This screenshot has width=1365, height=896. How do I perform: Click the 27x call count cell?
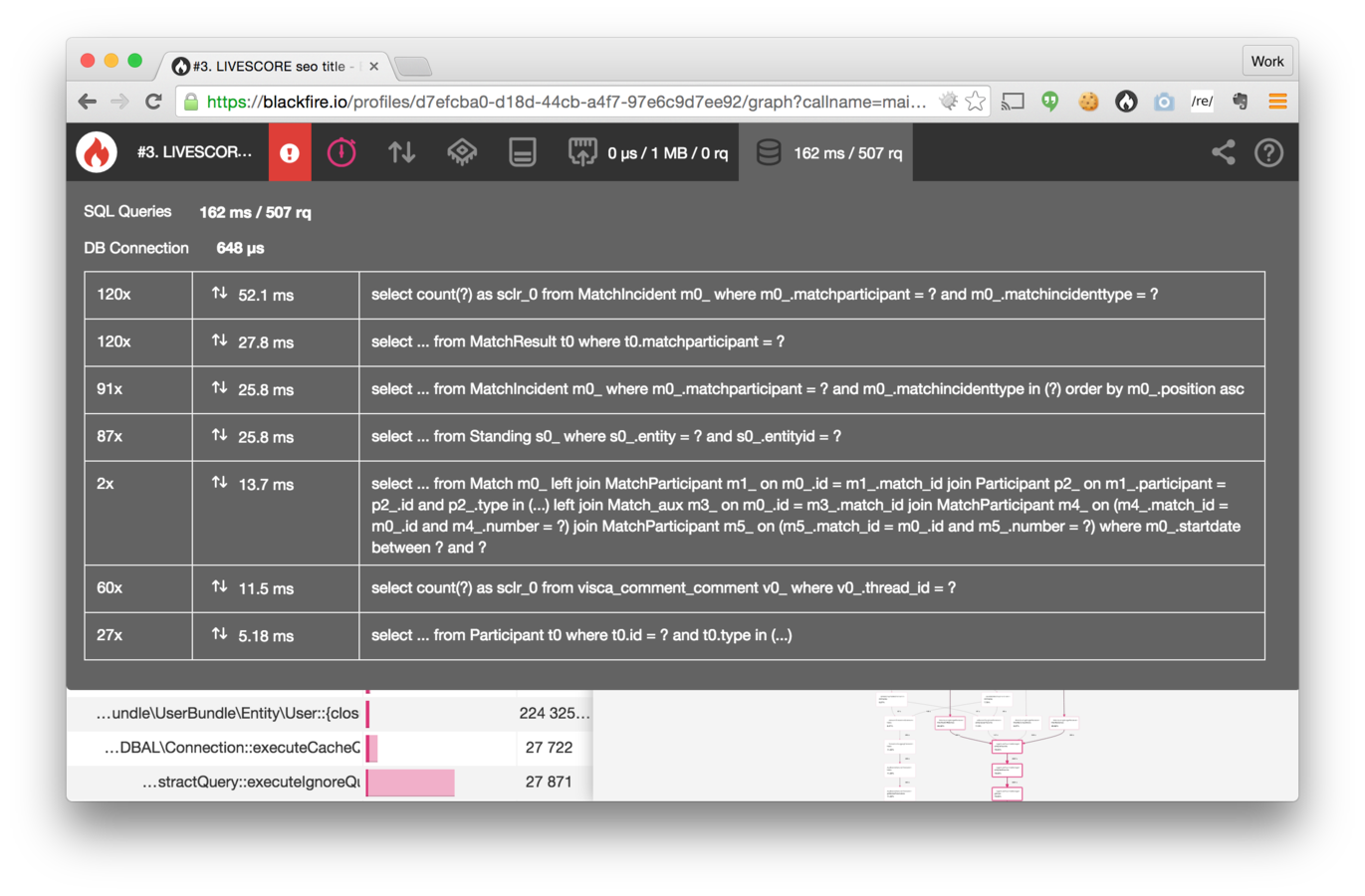point(138,635)
